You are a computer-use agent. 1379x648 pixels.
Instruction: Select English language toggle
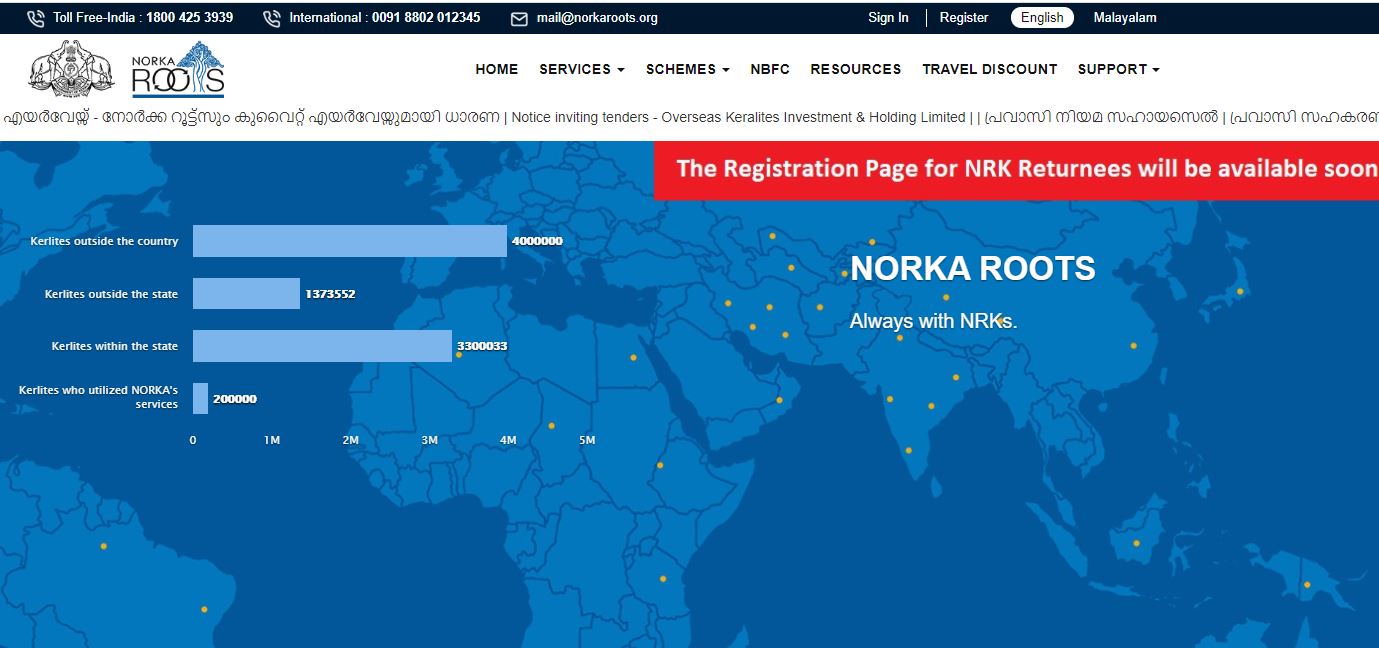click(x=1042, y=17)
